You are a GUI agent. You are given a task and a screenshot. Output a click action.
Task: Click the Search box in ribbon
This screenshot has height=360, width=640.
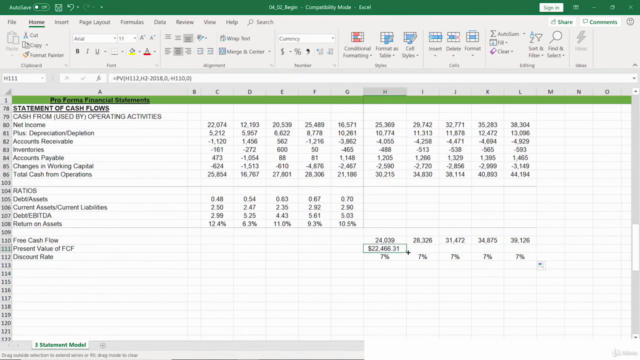260,22
